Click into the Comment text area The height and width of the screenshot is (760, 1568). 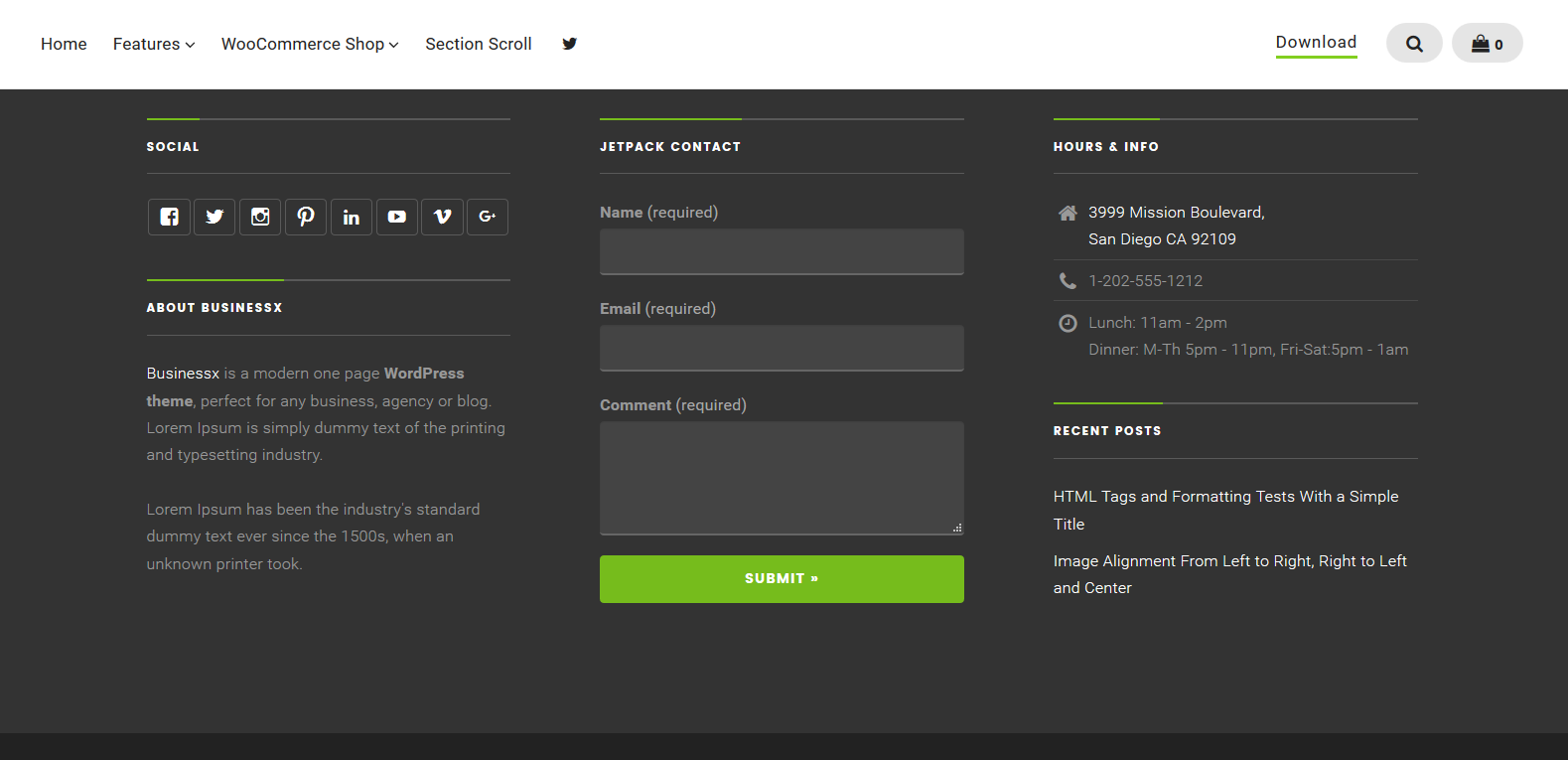click(x=782, y=478)
